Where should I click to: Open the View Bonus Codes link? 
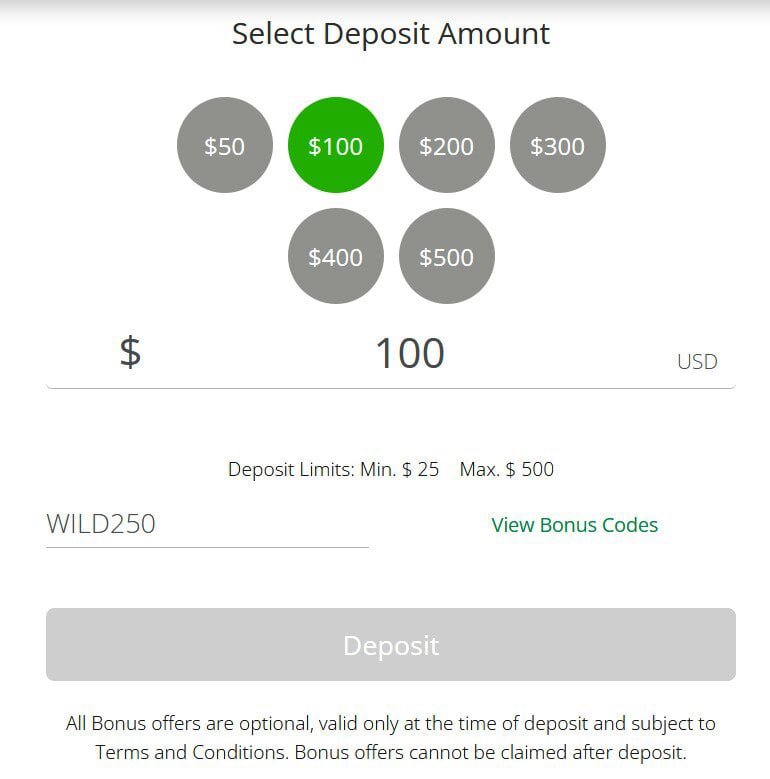pos(574,525)
